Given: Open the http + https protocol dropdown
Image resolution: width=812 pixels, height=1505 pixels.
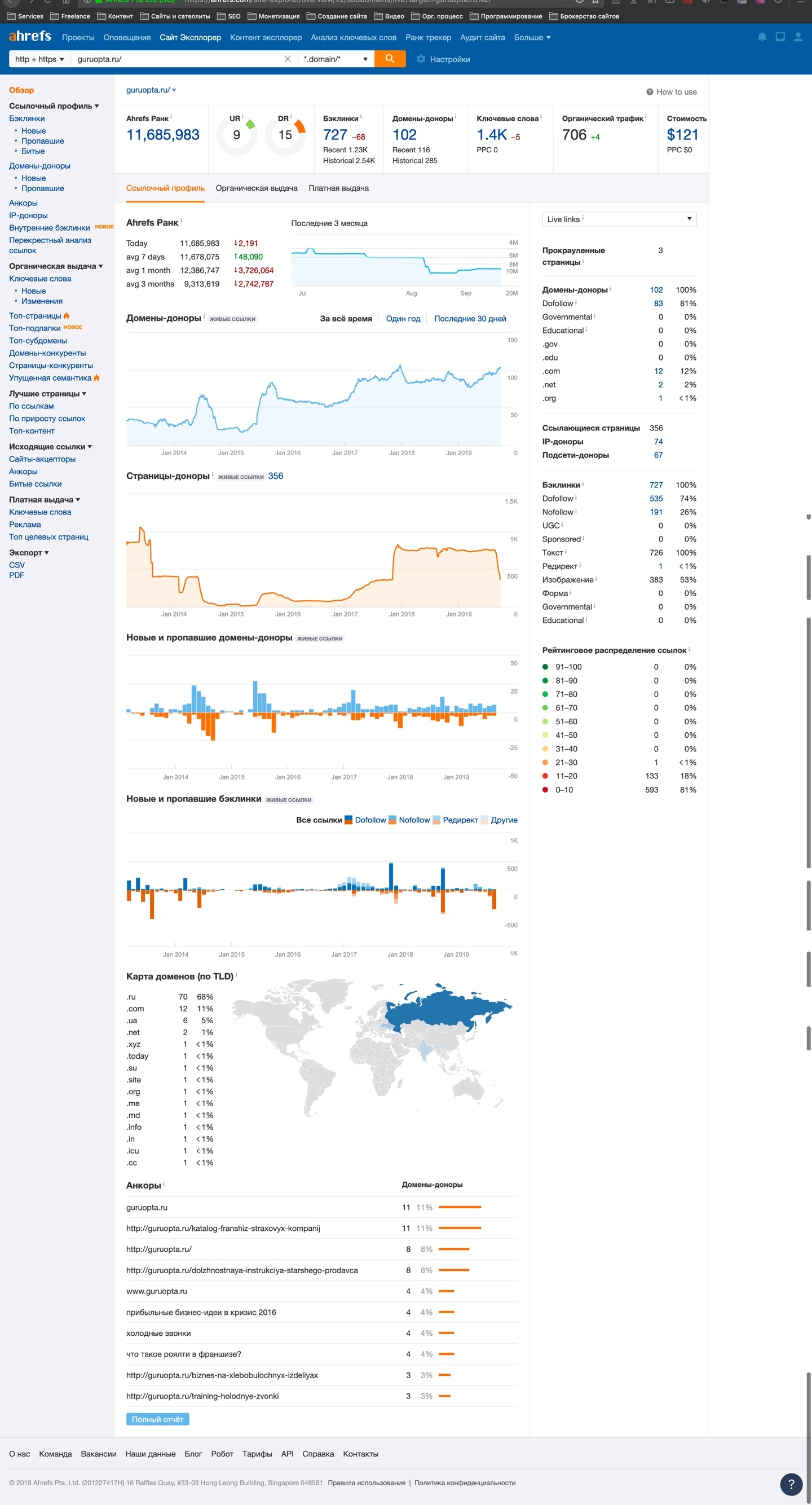Looking at the screenshot, I should point(39,59).
